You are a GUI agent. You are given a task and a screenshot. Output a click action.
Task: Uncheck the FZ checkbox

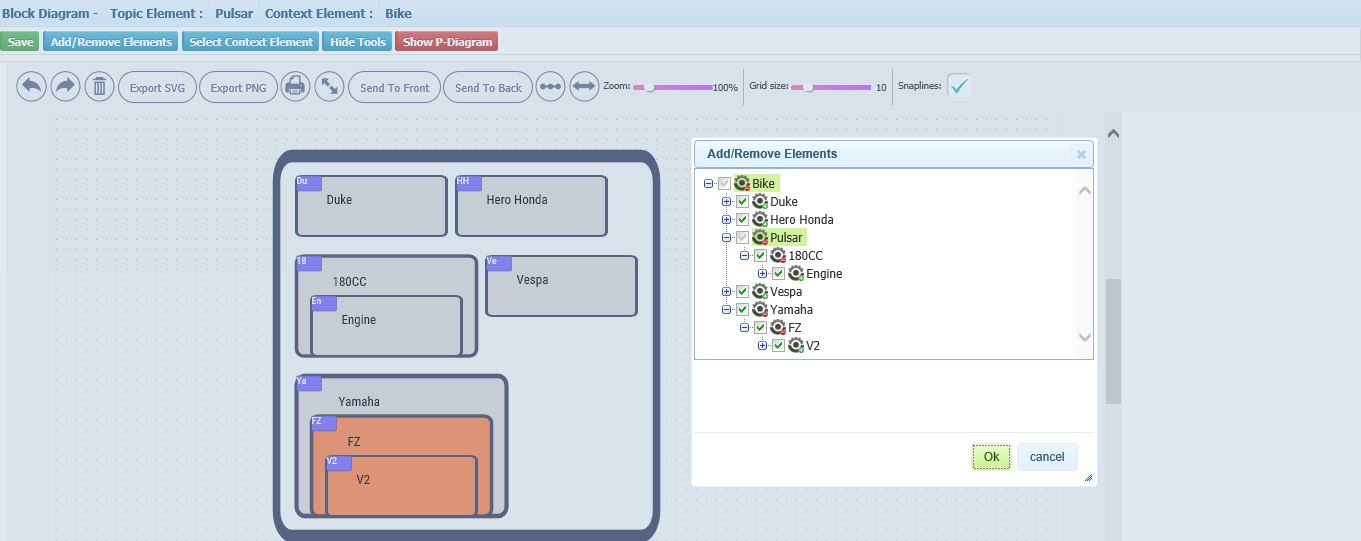point(760,328)
